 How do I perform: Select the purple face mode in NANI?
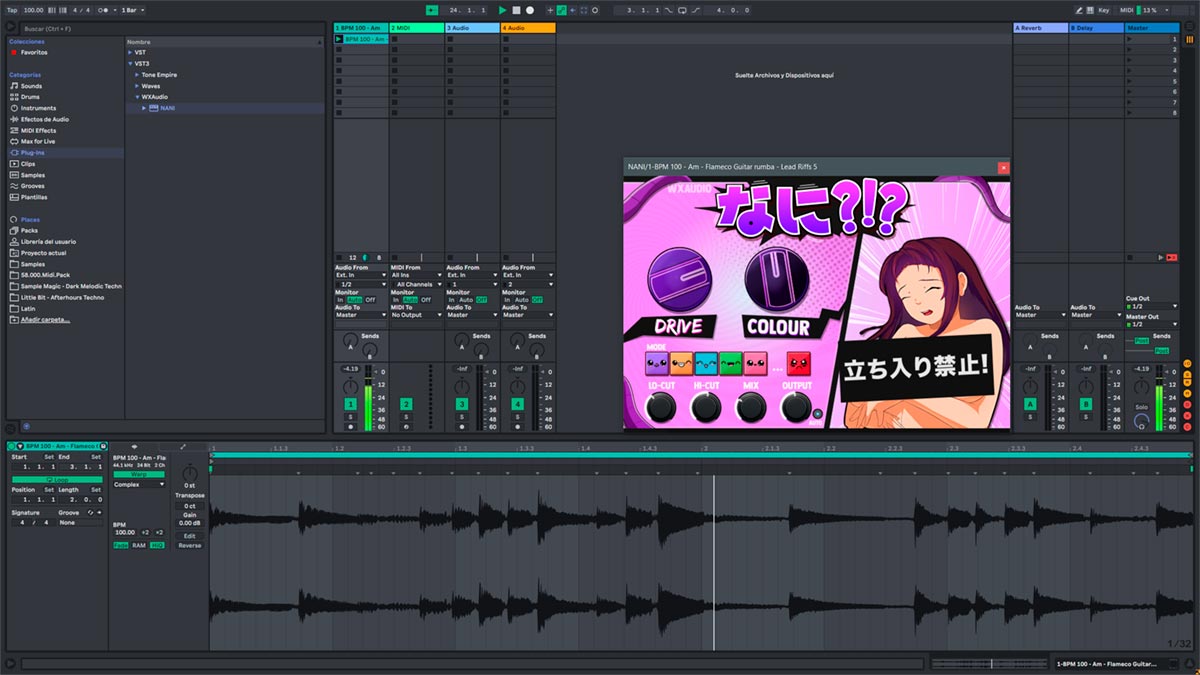point(657,363)
